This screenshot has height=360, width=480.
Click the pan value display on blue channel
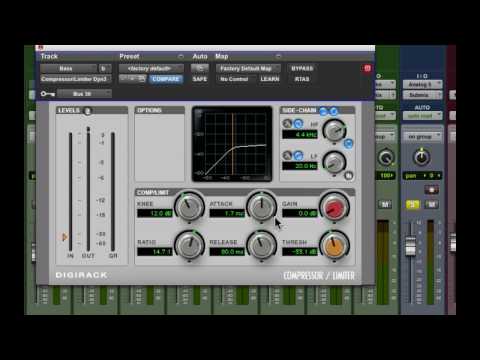(422, 175)
